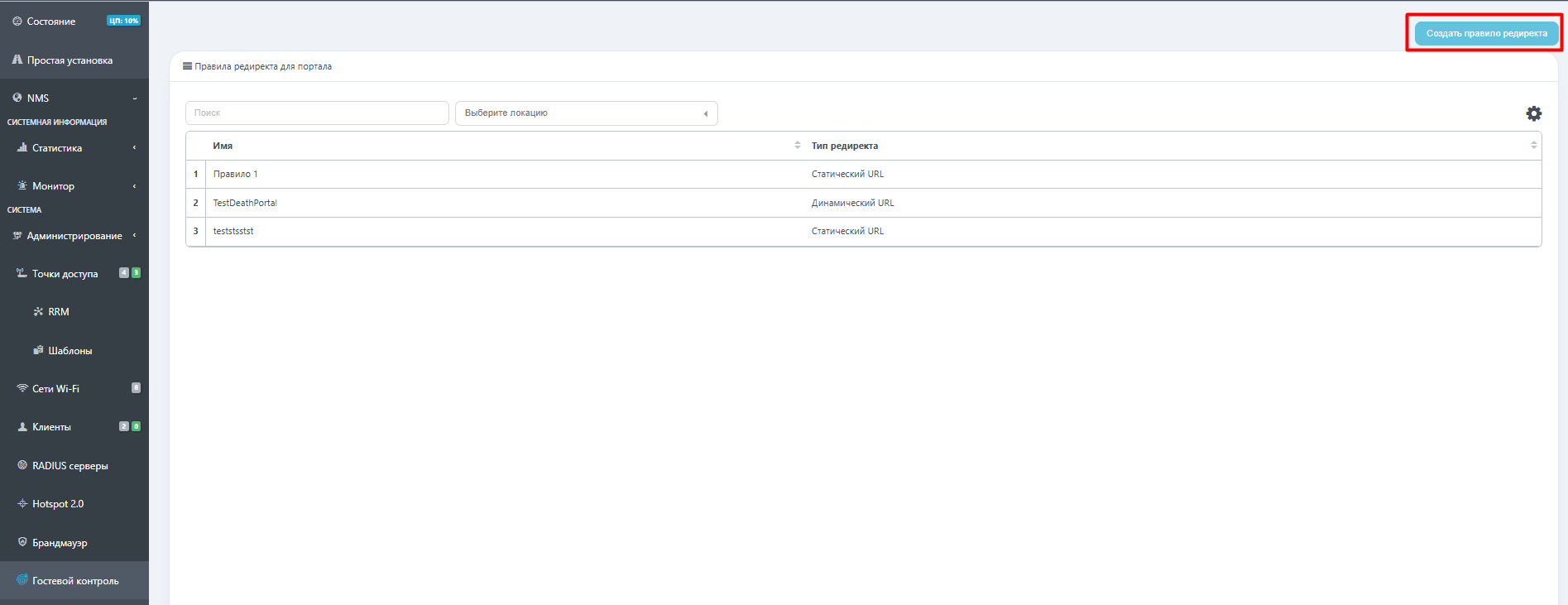Screen dimensions: 1568x605
Task: Click Статический URL cell for Правило 1
Action: point(847,174)
